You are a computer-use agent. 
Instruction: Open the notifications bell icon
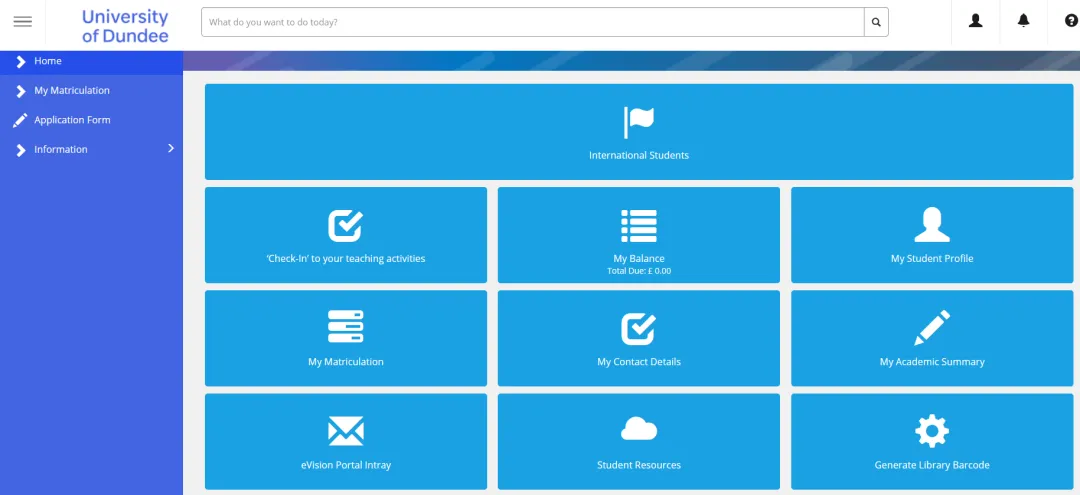point(1024,21)
